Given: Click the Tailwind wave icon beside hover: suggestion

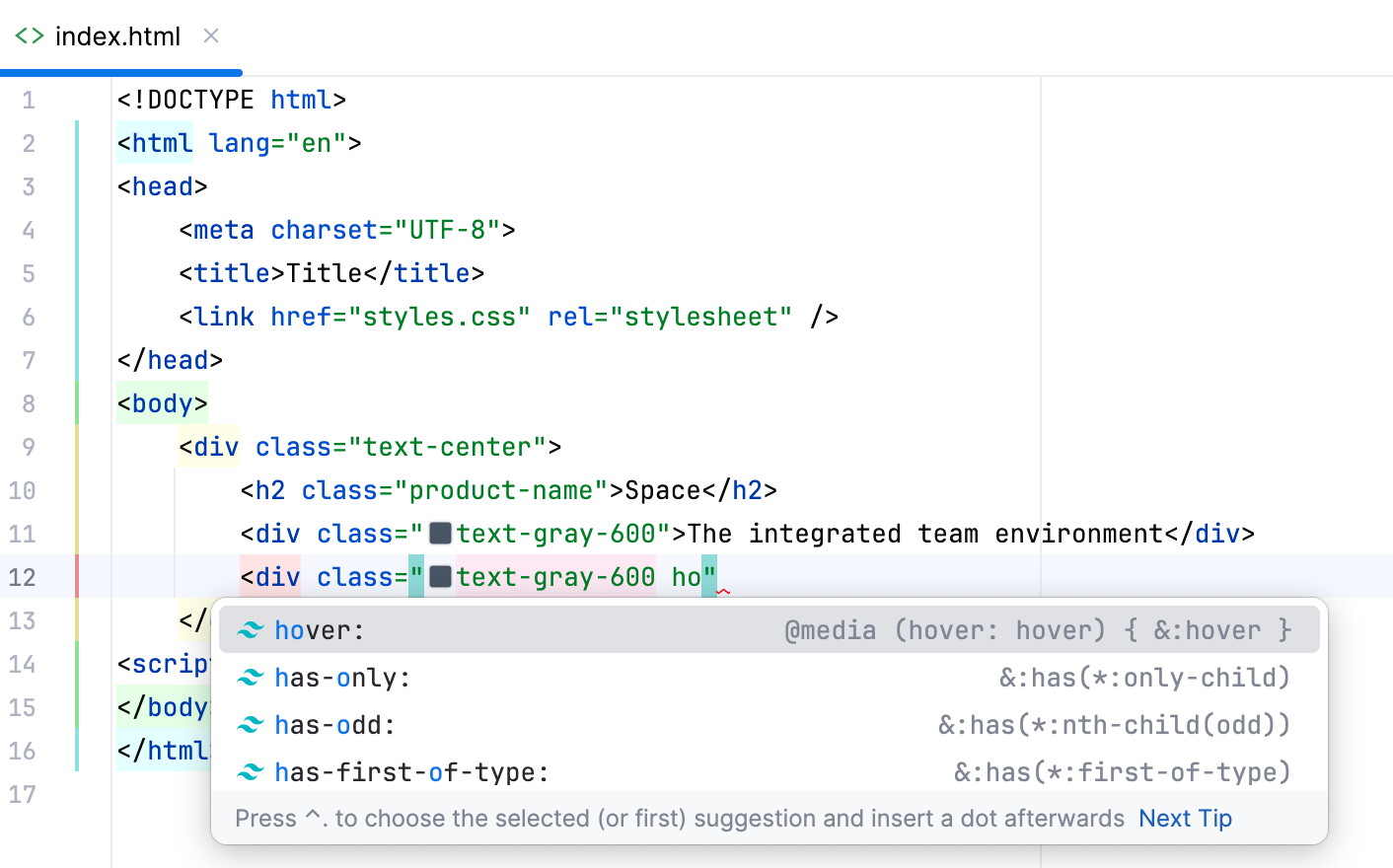Looking at the screenshot, I should click(251, 628).
